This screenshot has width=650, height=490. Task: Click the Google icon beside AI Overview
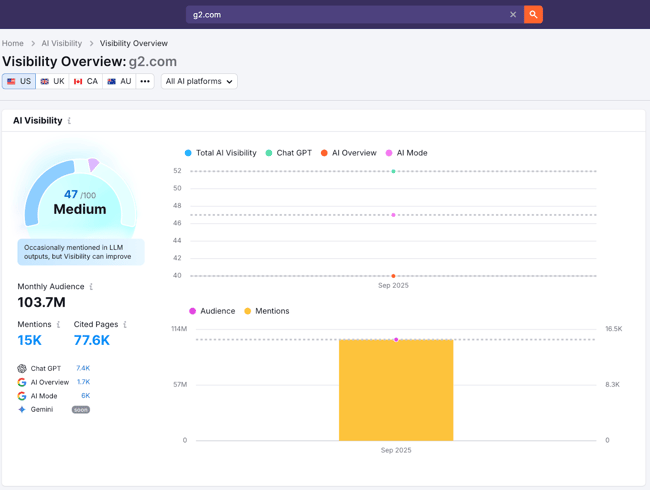[x=22, y=382]
